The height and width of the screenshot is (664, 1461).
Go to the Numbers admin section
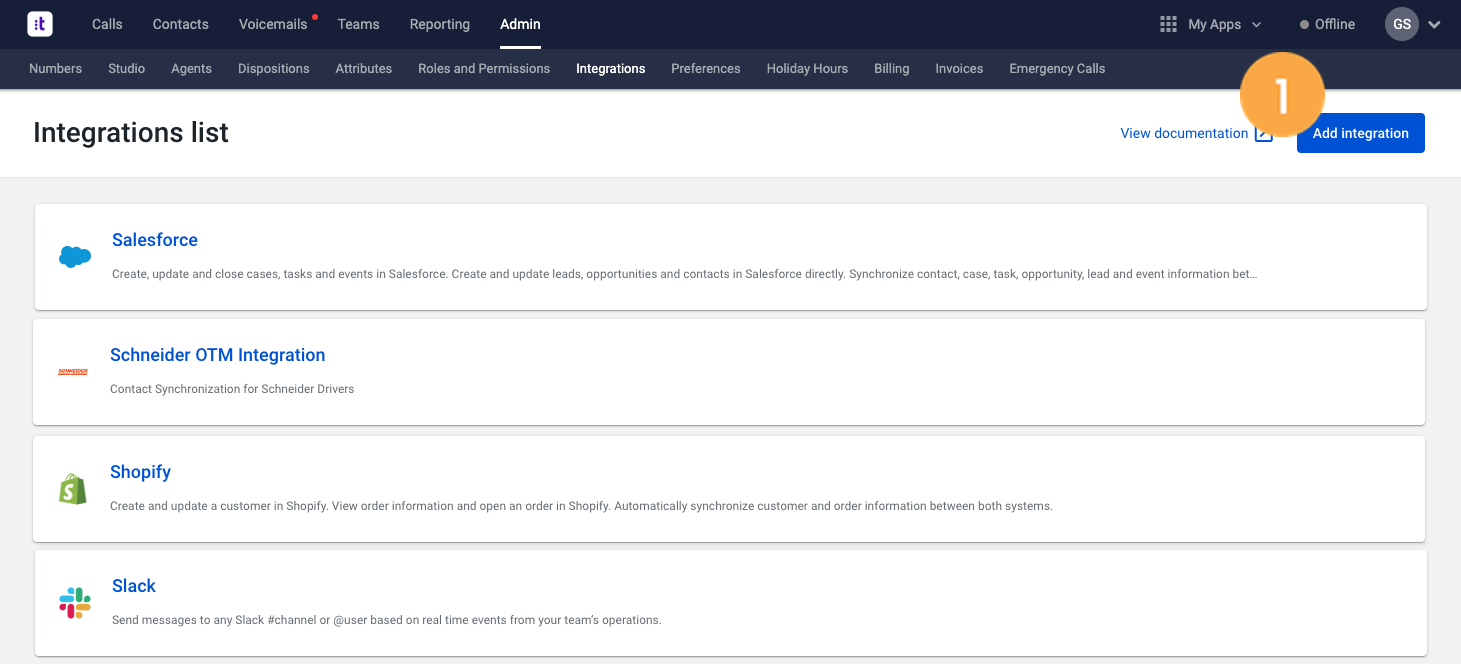coord(55,69)
